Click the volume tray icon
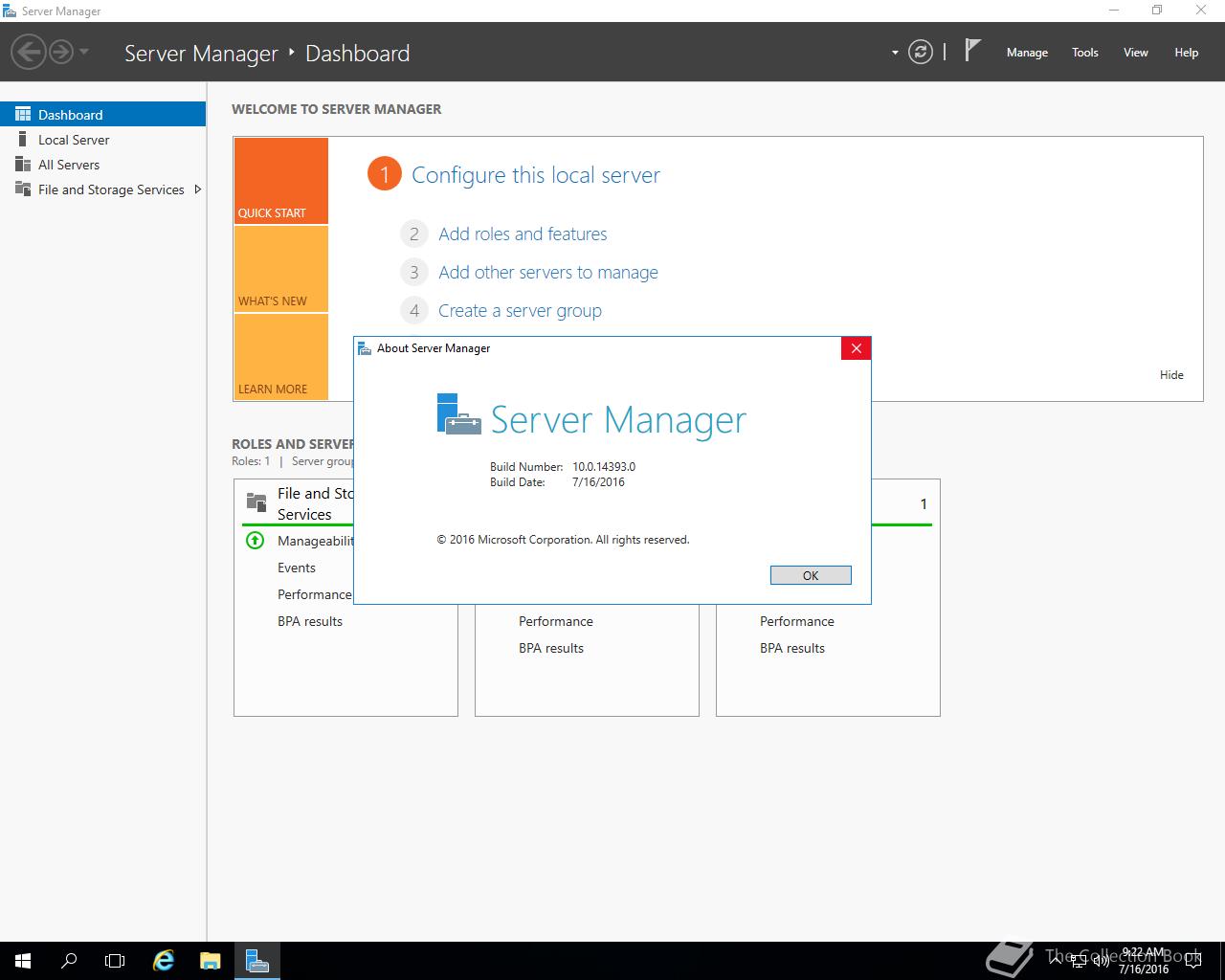Image resolution: width=1225 pixels, height=980 pixels. [x=1101, y=960]
